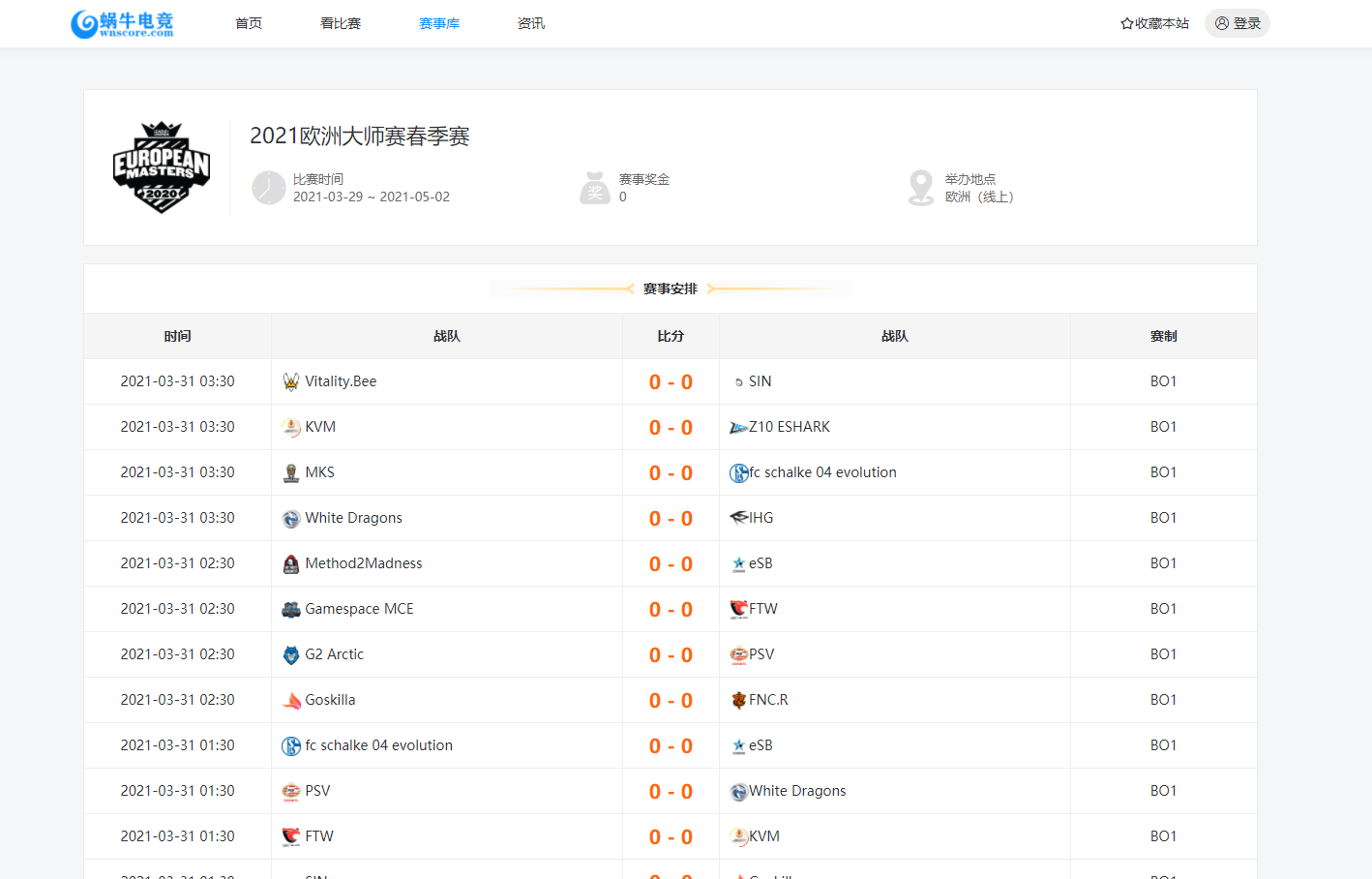This screenshot has height=879, width=1372.
Task: Select the 赛制 column header
Action: (1164, 336)
